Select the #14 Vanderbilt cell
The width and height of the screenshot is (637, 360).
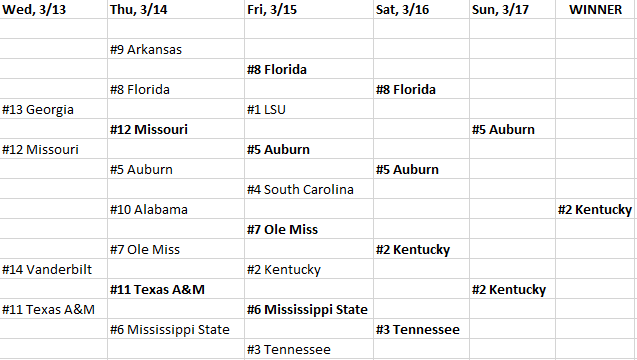pos(54,269)
